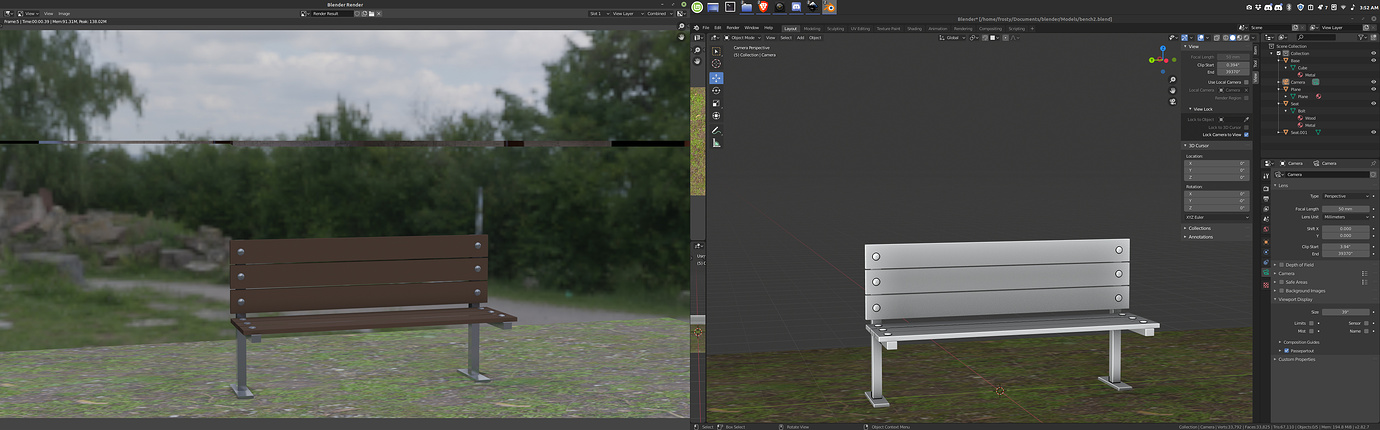The height and width of the screenshot is (430, 1380).
Task: Open the Image menu in render window
Action: tap(64, 14)
